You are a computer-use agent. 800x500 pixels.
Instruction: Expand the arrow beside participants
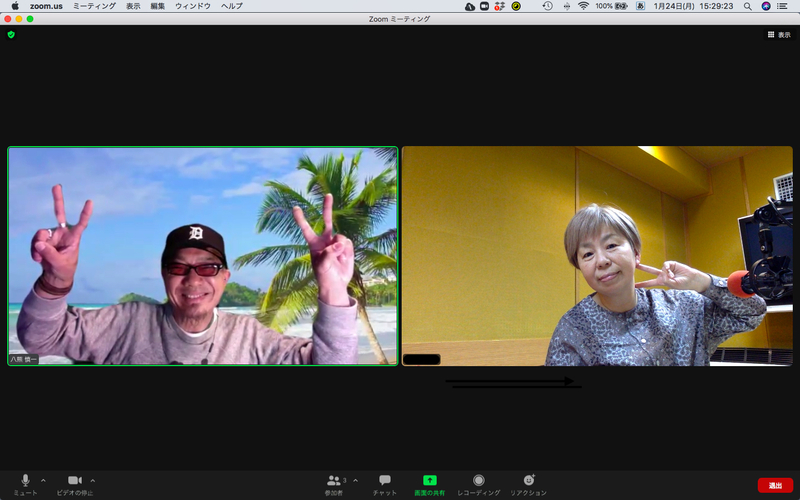355,480
